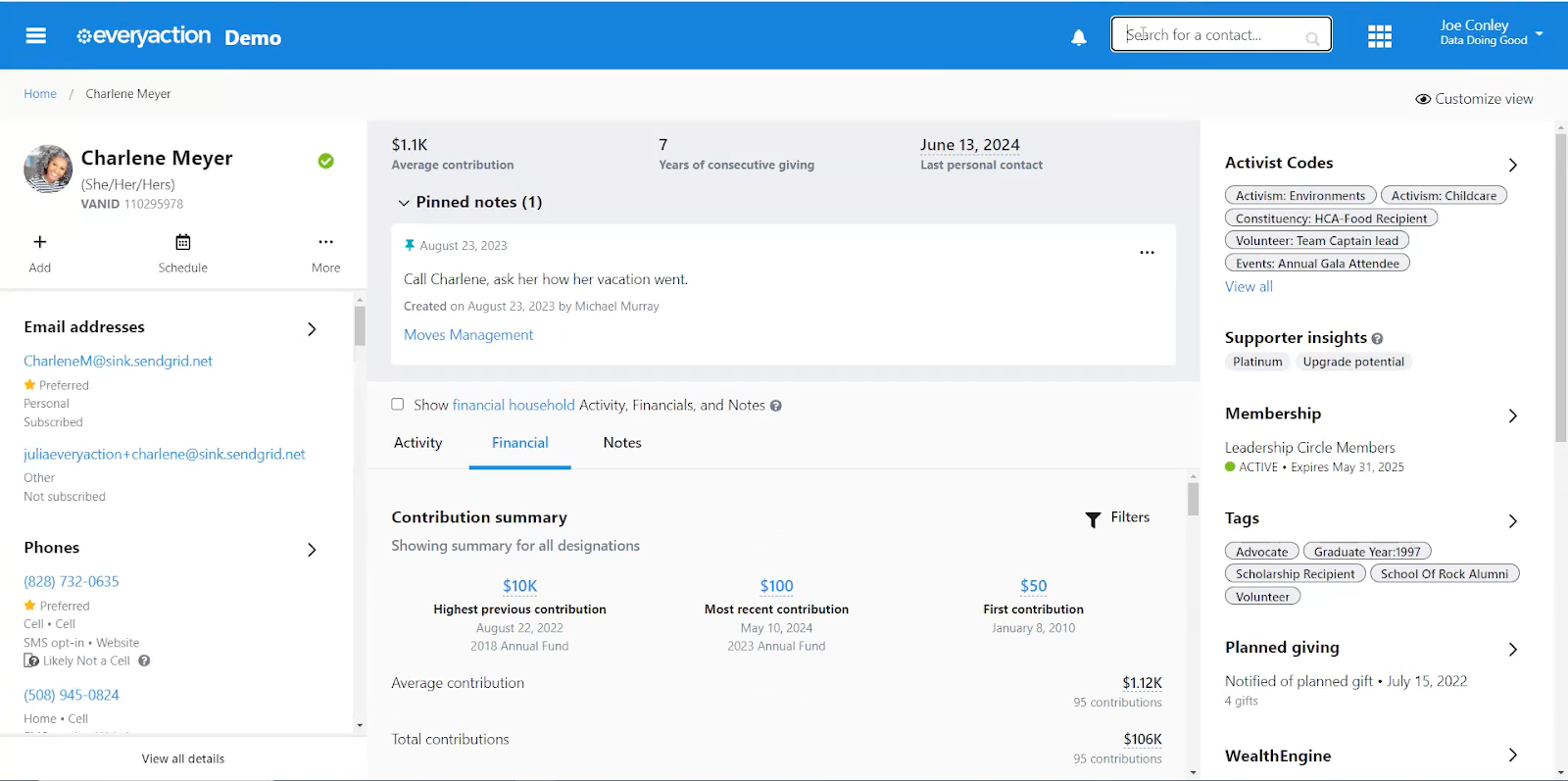Toggle Customize view eye icon

pyautogui.click(x=1423, y=99)
